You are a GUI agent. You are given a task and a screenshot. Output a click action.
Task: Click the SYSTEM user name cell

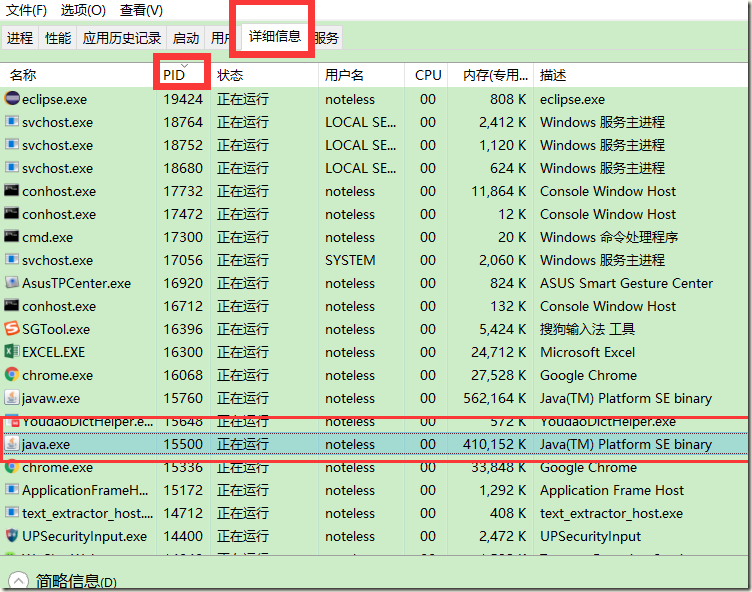point(350,260)
